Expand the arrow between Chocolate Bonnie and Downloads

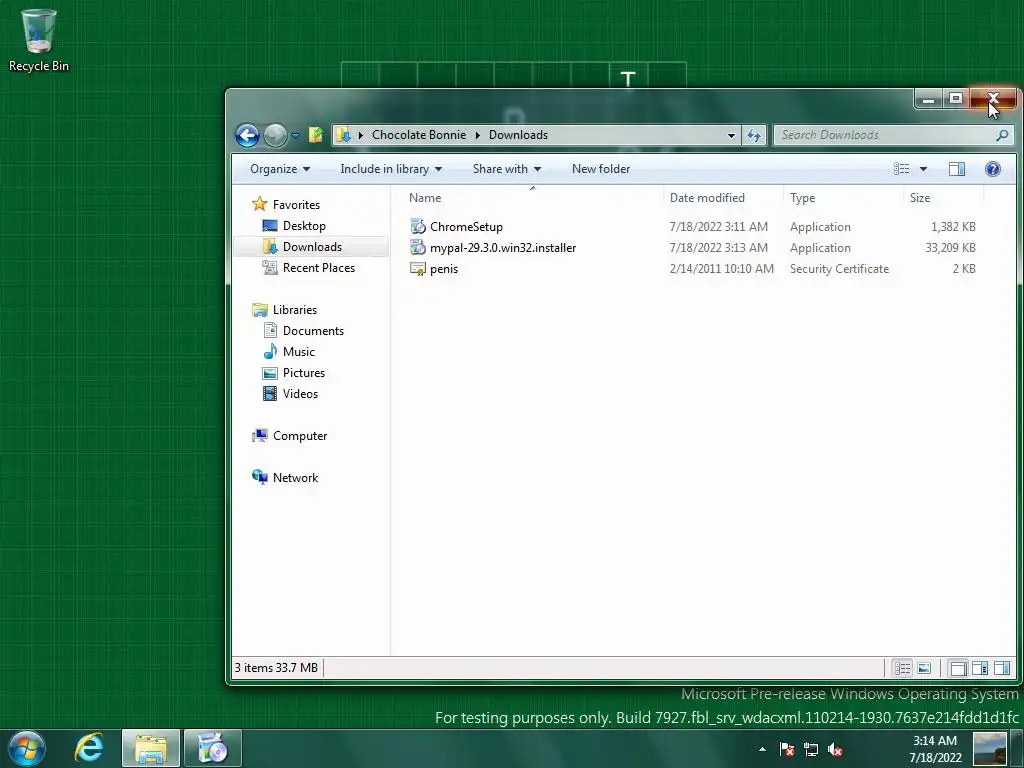tap(477, 135)
